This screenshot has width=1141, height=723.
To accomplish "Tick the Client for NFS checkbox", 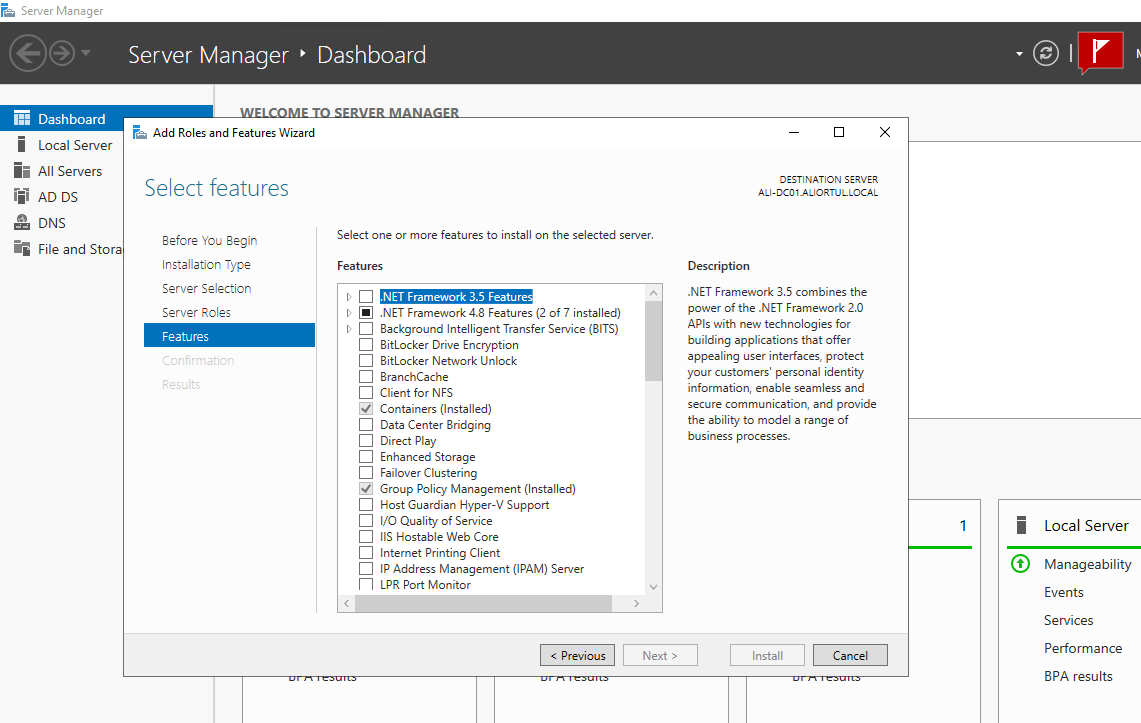I will tap(366, 393).
